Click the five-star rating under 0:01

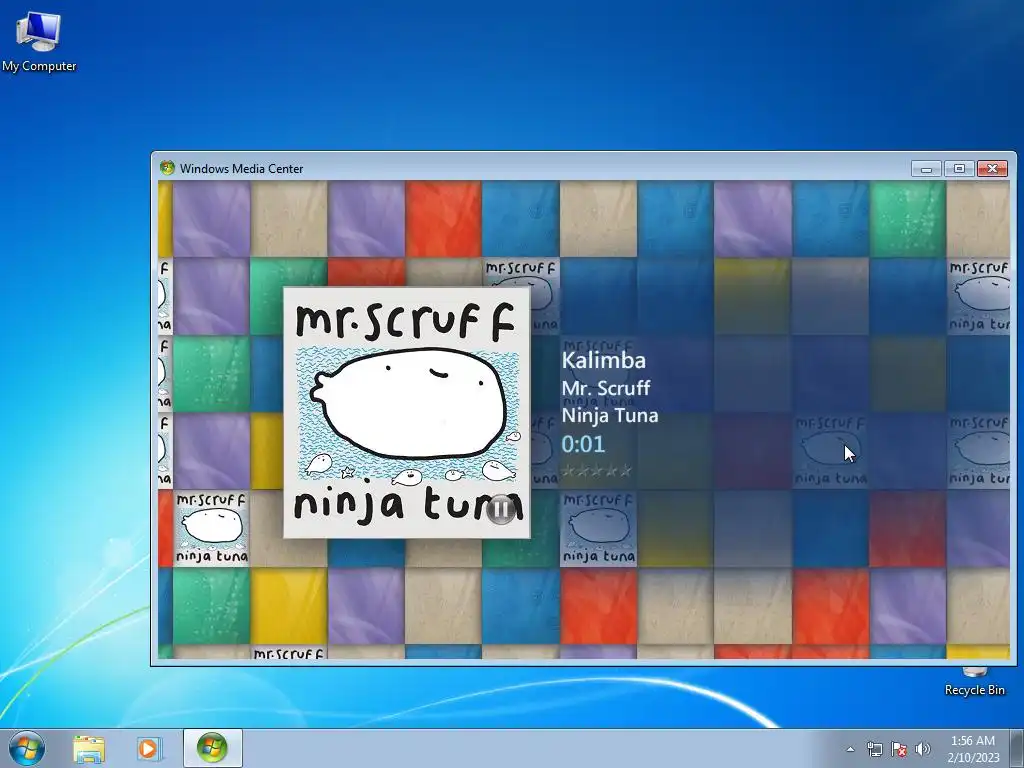[597, 470]
